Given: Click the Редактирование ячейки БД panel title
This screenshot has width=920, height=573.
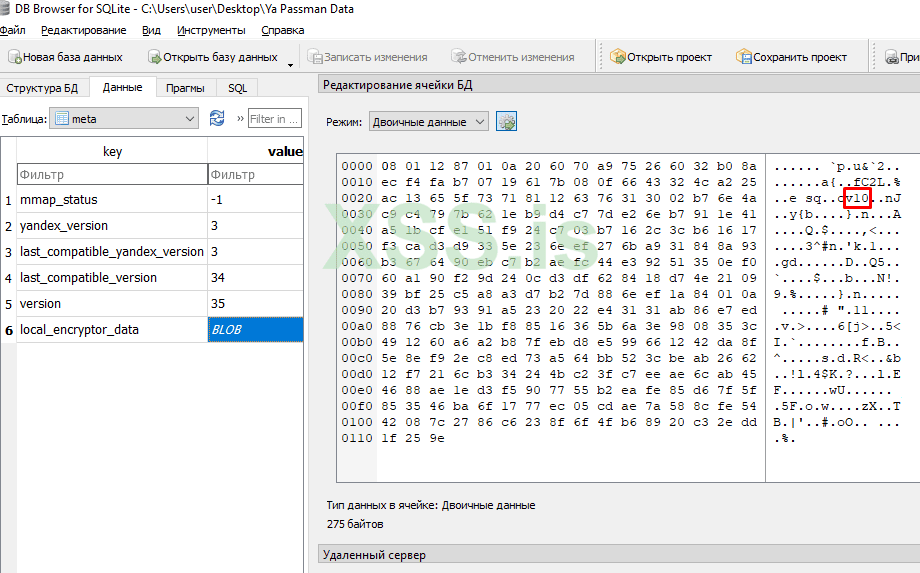Looking at the screenshot, I should click(397, 85).
